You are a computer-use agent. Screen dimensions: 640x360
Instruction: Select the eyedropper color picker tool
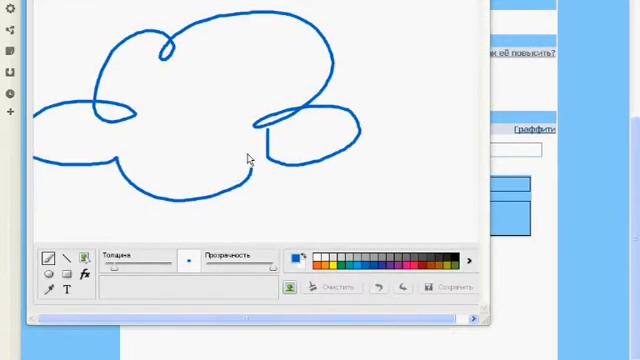[49, 290]
